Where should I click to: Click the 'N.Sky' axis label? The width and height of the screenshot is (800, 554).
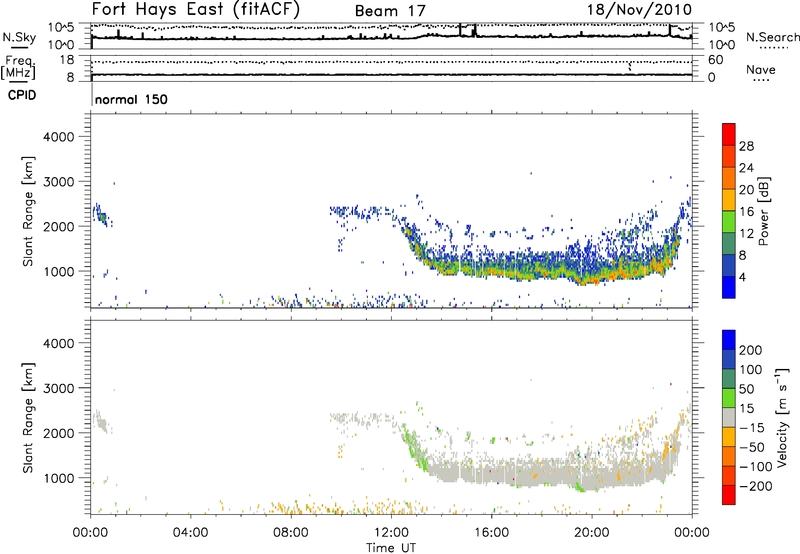click(19, 37)
